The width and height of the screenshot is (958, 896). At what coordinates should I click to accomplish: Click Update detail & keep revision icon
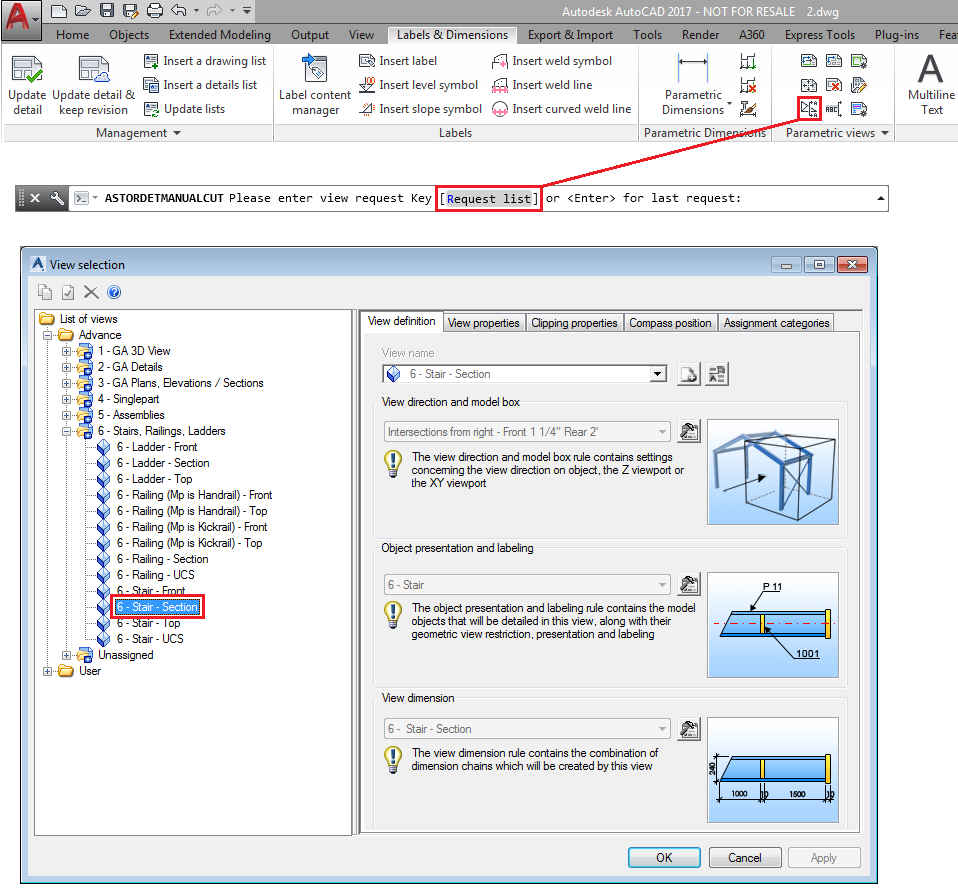point(93,84)
